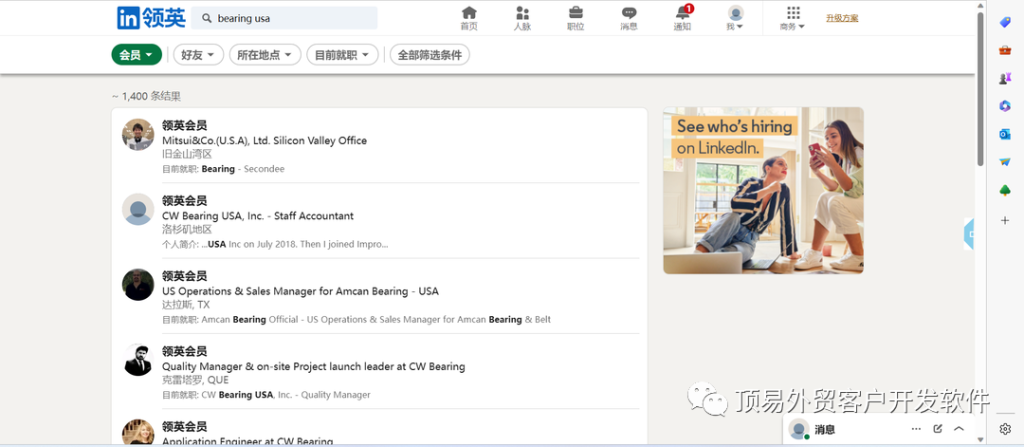Expand the messaging panel chevron
Viewport: 1024px width, 447px height.
(959, 429)
